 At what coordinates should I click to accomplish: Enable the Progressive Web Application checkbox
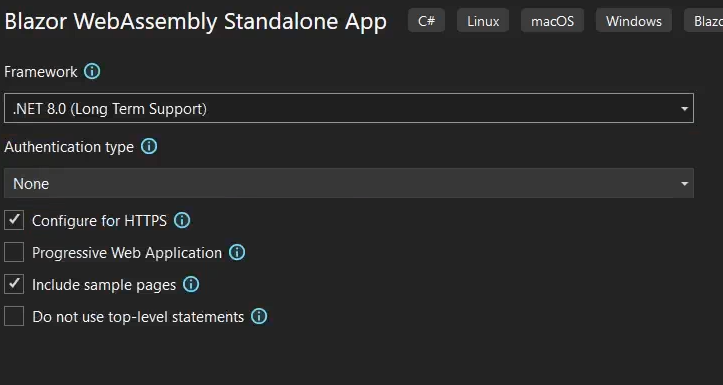[14, 252]
